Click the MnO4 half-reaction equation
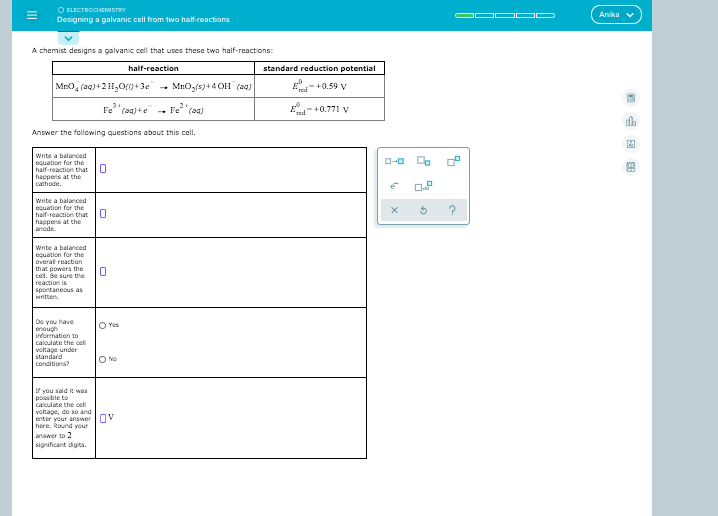This screenshot has width=718, height=516. tap(153, 86)
